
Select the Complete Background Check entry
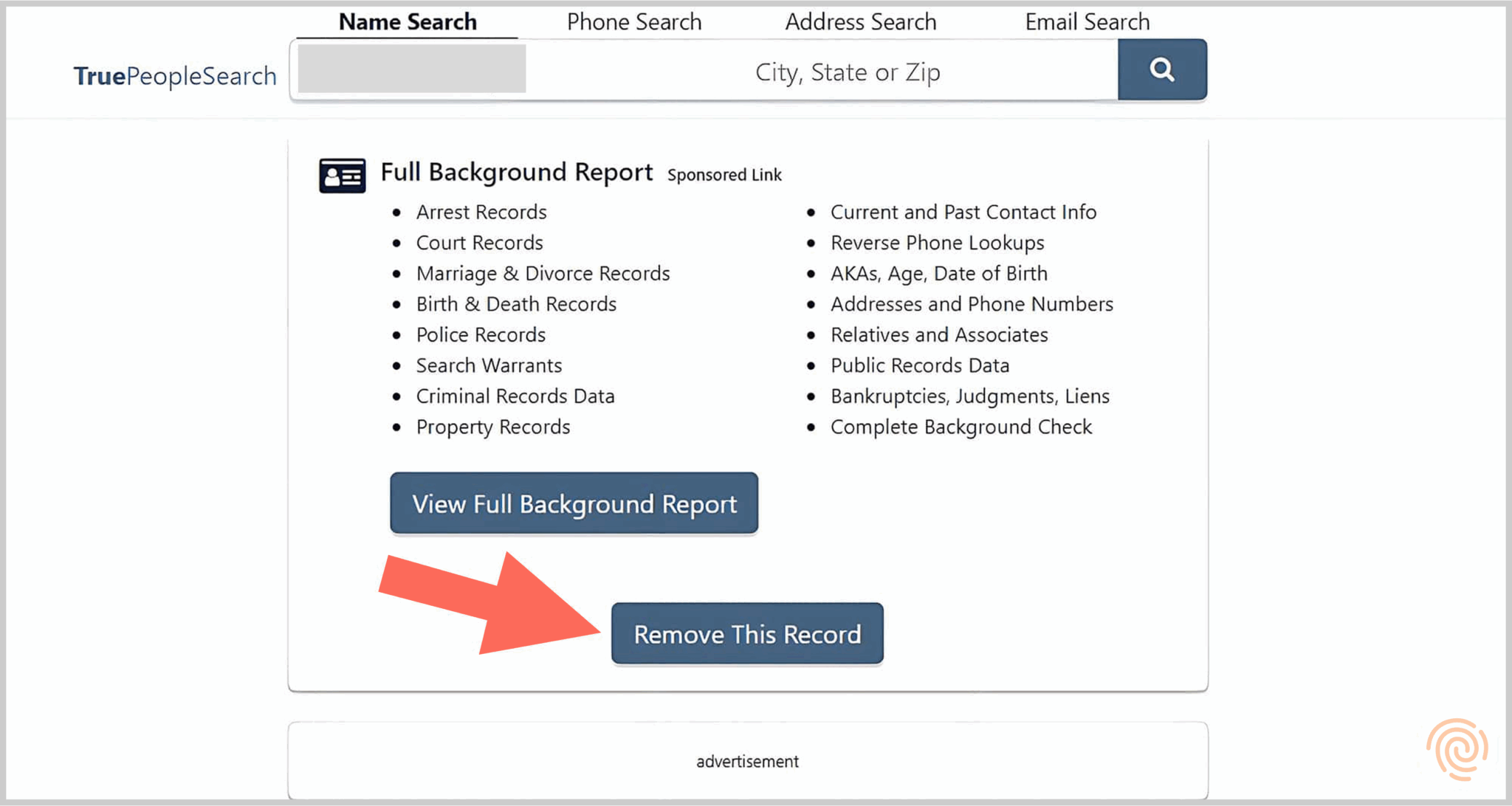click(x=961, y=427)
